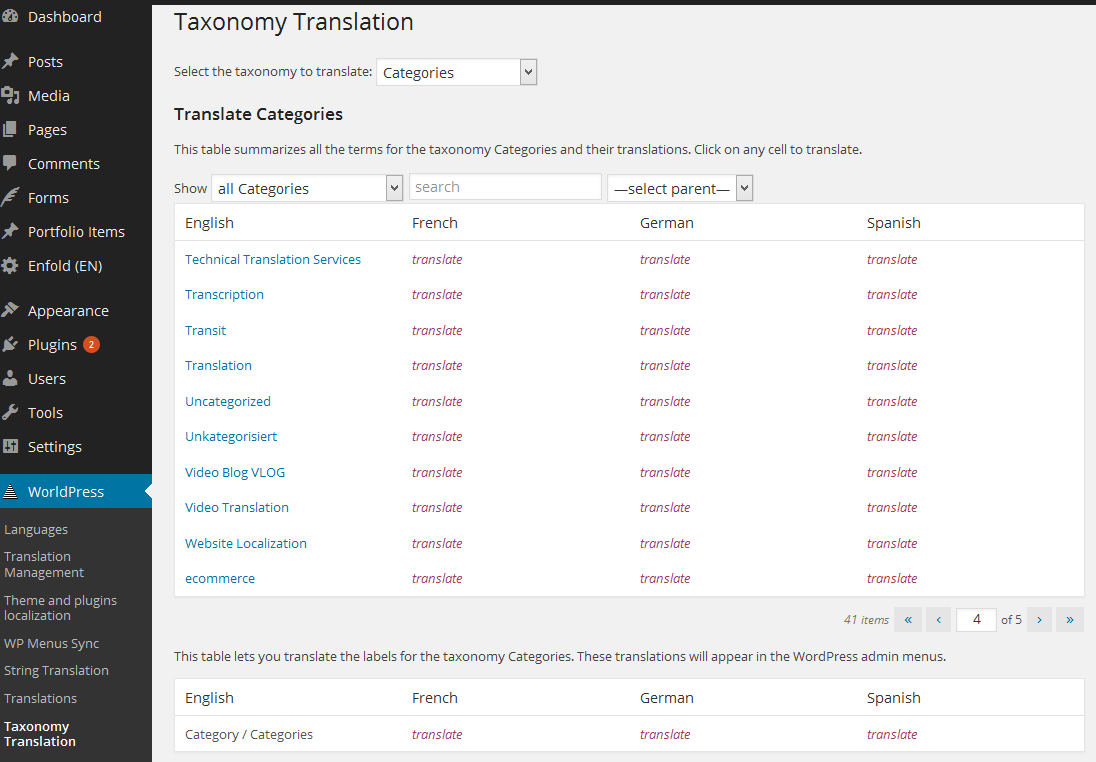Viewport: 1096px width, 762px height.
Task: Translate Video Blog VLOG into French
Action: 437,472
